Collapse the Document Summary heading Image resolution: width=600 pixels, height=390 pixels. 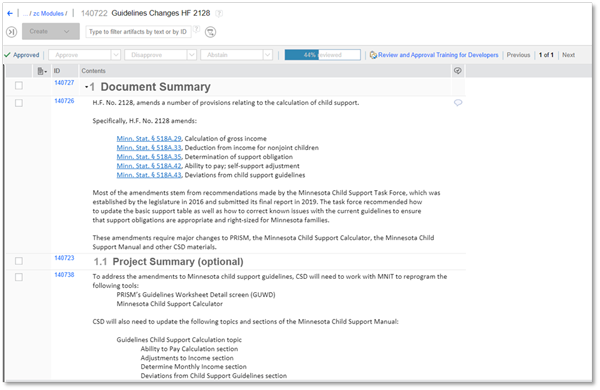86,87
